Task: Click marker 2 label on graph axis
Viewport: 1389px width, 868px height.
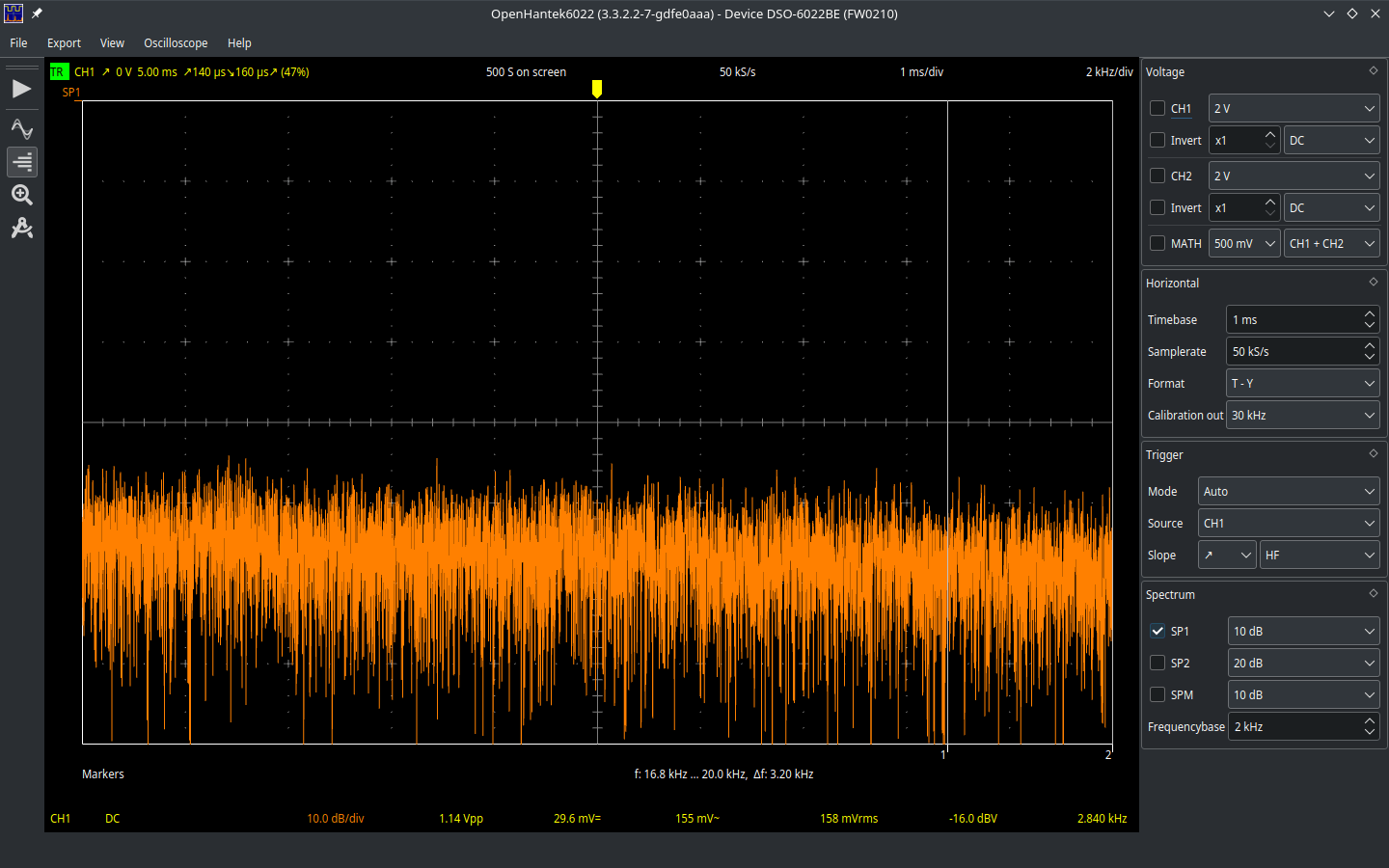Action: 1108,754
